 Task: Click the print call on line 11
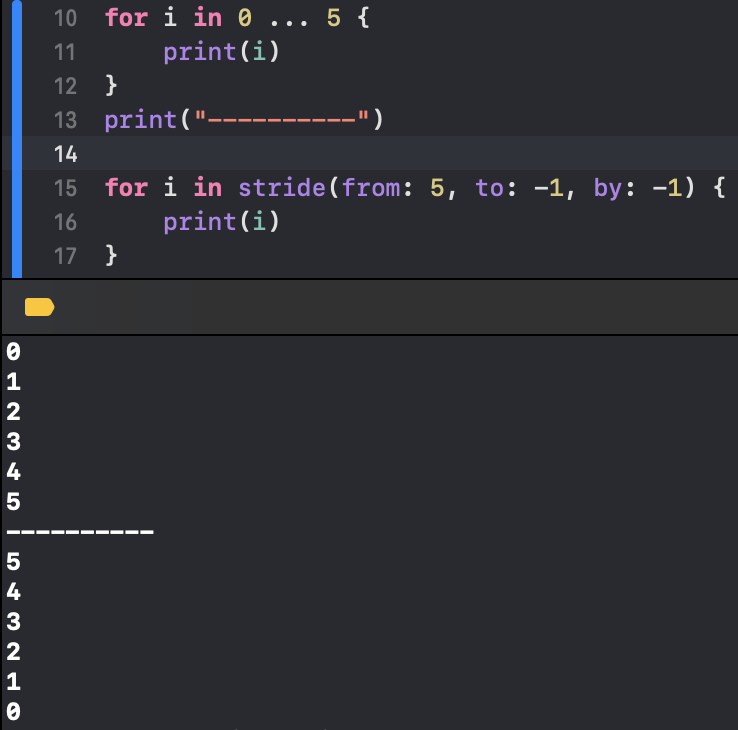[x=221, y=51]
